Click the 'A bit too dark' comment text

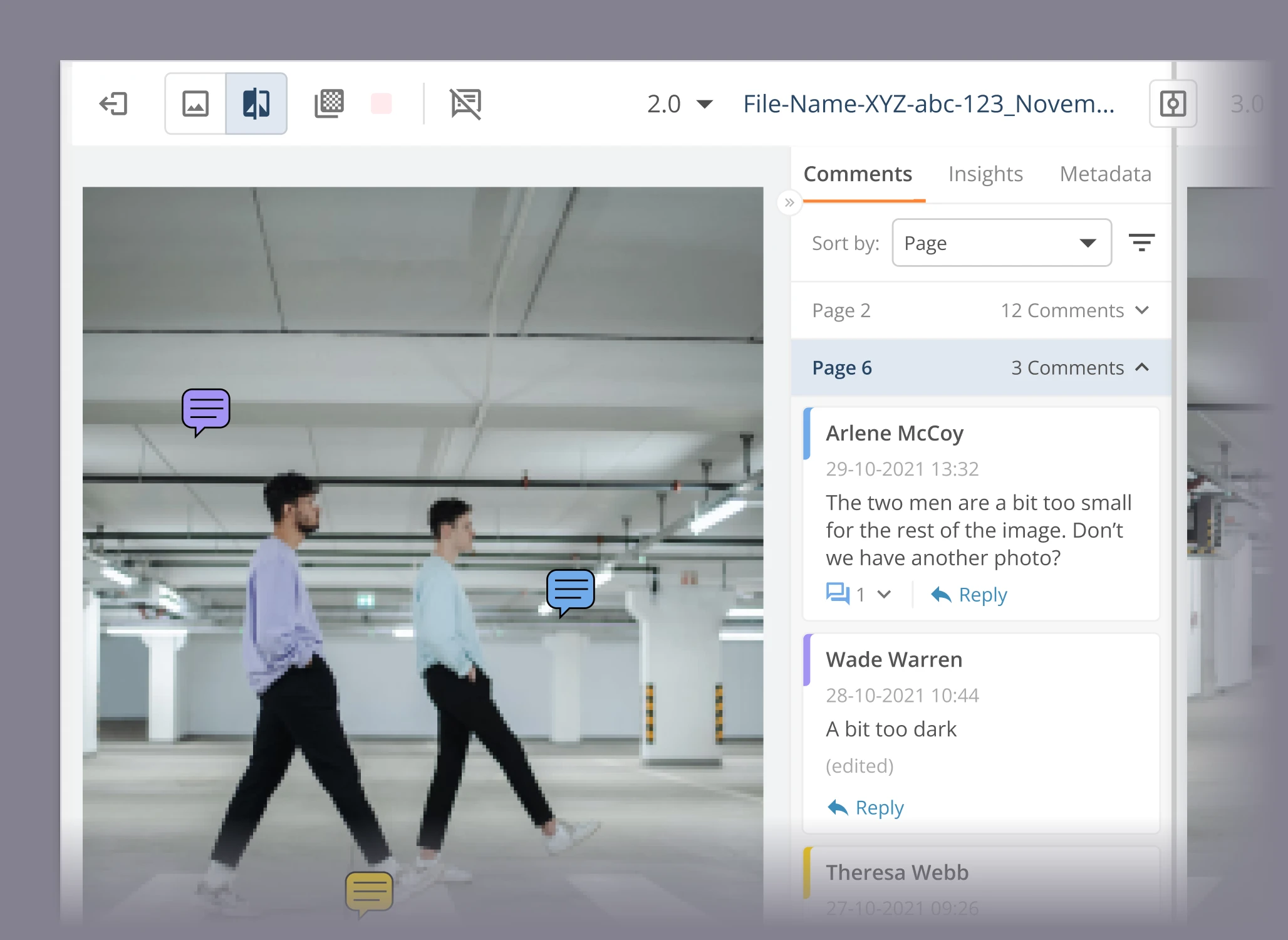pyautogui.click(x=891, y=729)
